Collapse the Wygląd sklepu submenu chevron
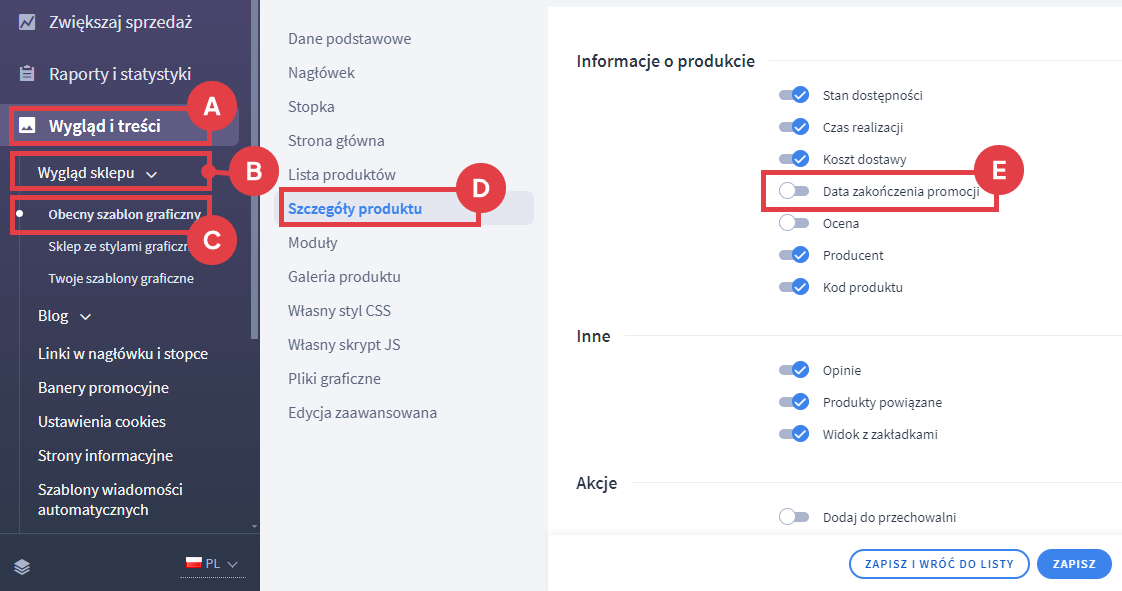This screenshot has height=591, width=1122. (x=151, y=174)
